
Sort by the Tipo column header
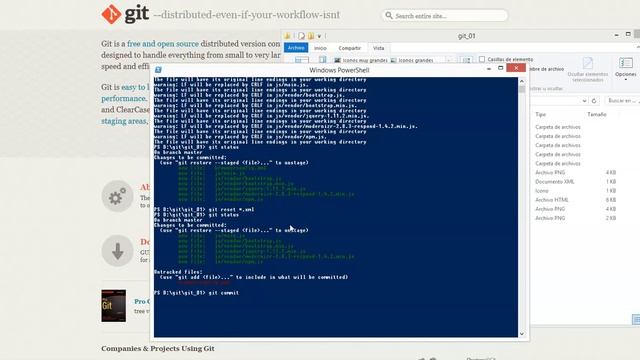(x=540, y=115)
